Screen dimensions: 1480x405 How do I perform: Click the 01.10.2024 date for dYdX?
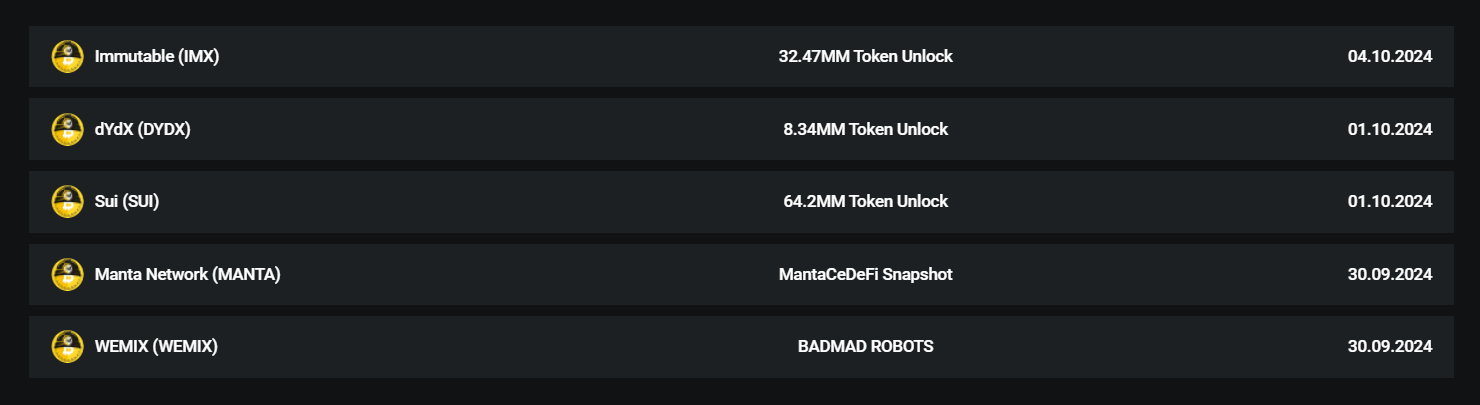click(1390, 129)
